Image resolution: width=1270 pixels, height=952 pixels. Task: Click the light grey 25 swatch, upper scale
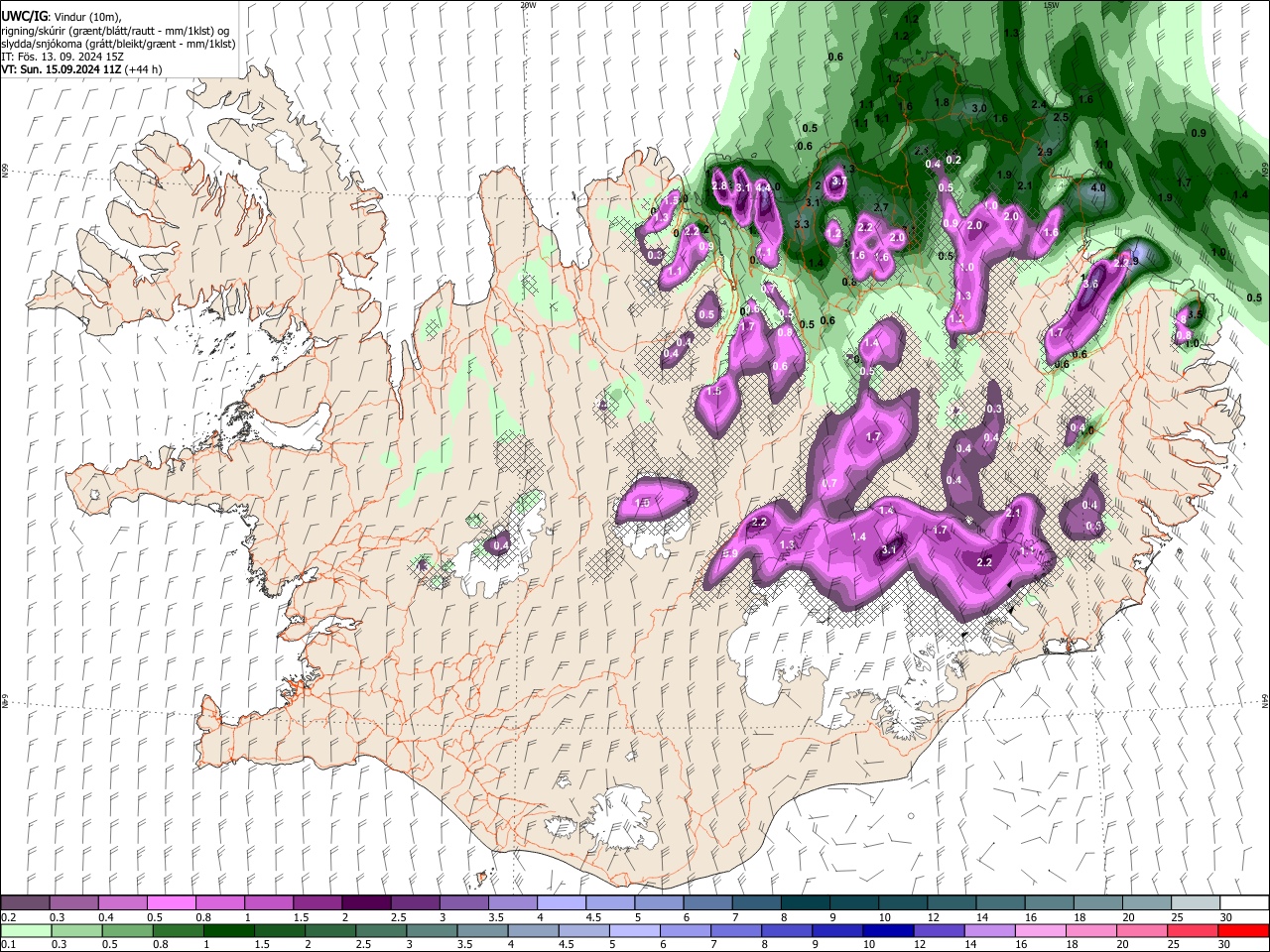click(x=1195, y=903)
